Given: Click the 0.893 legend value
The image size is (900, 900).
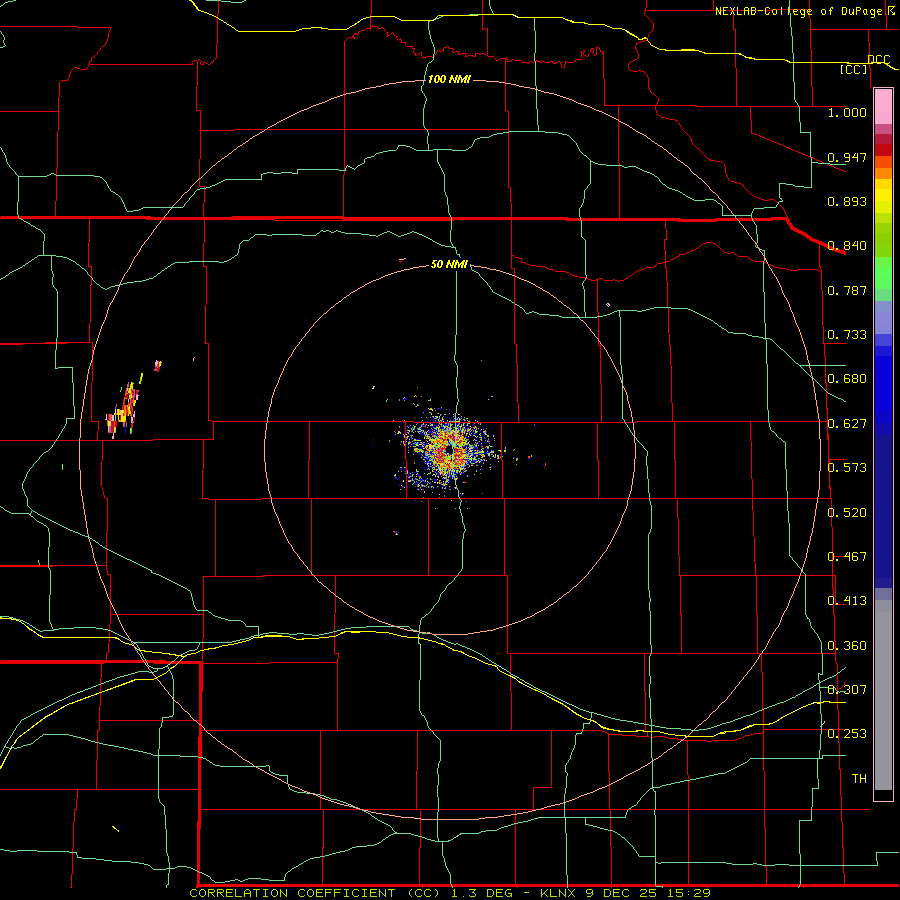Looking at the screenshot, I should [x=847, y=201].
